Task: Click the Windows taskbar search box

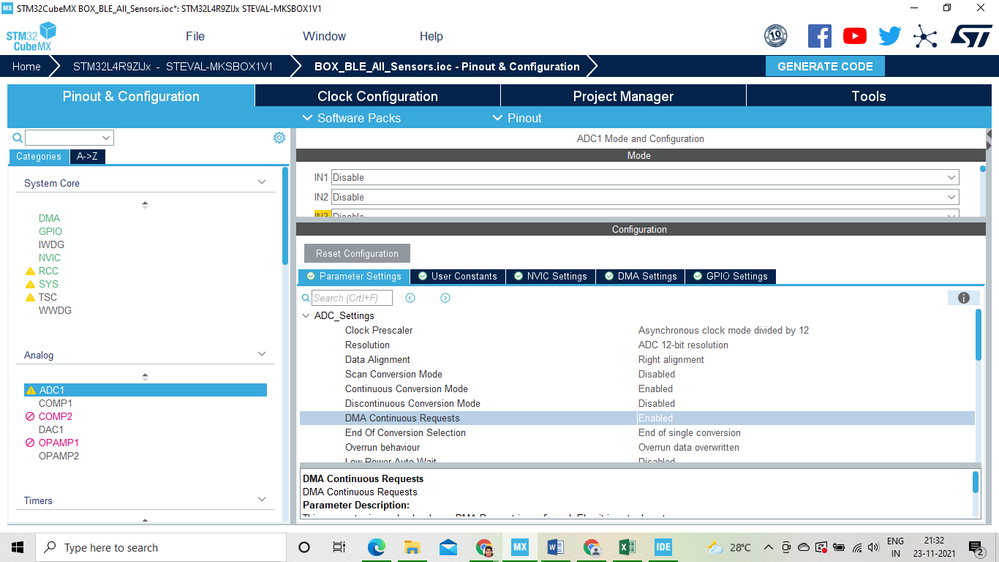Action: [163, 547]
